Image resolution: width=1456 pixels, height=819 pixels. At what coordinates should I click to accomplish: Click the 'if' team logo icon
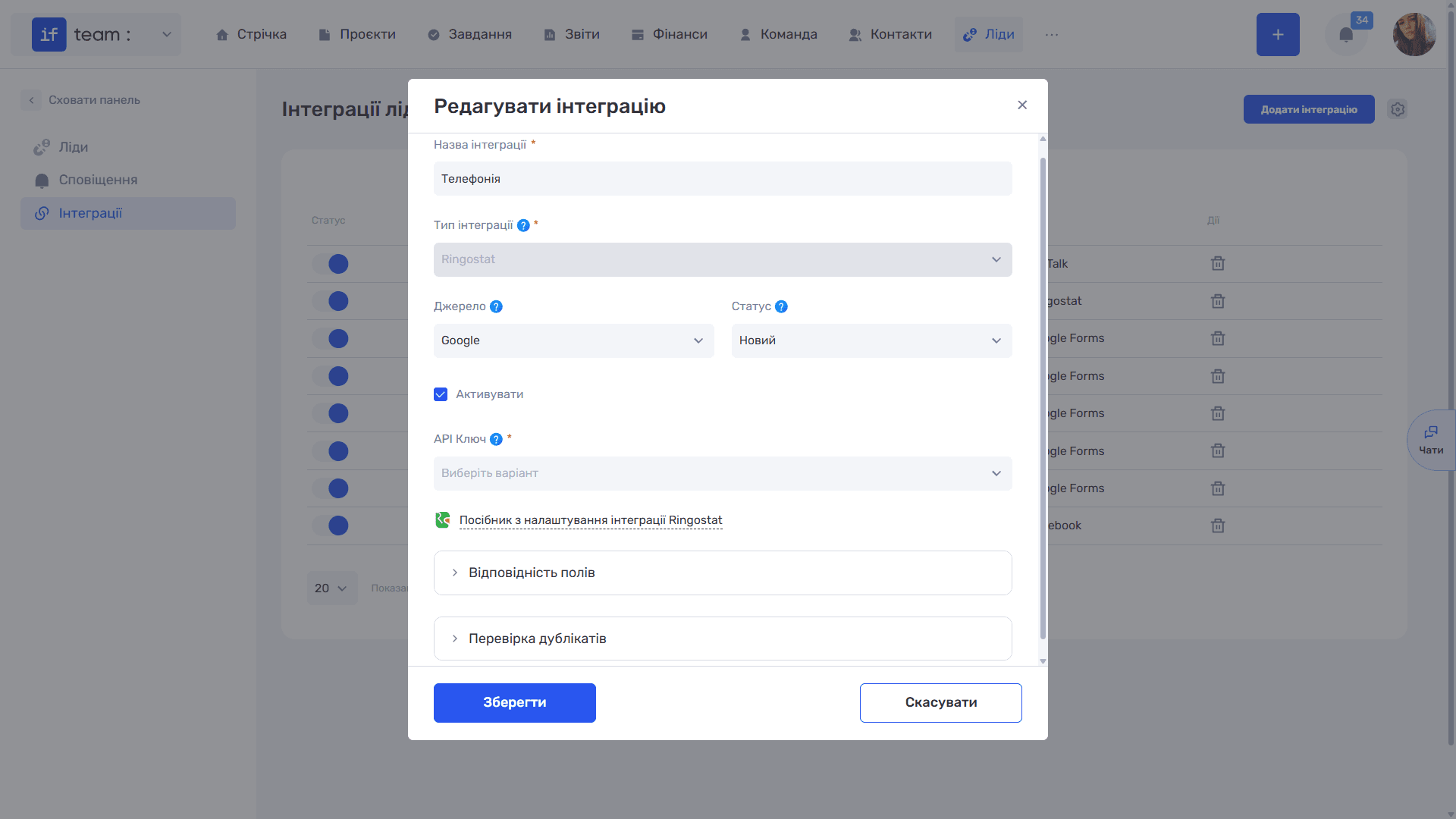click(49, 35)
